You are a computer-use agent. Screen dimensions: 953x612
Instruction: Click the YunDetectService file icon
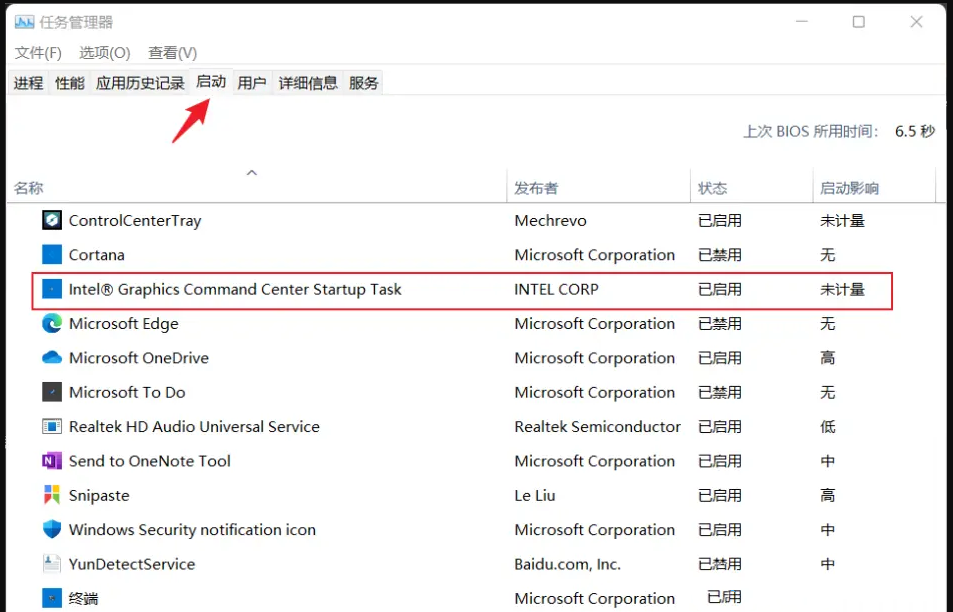[52, 564]
